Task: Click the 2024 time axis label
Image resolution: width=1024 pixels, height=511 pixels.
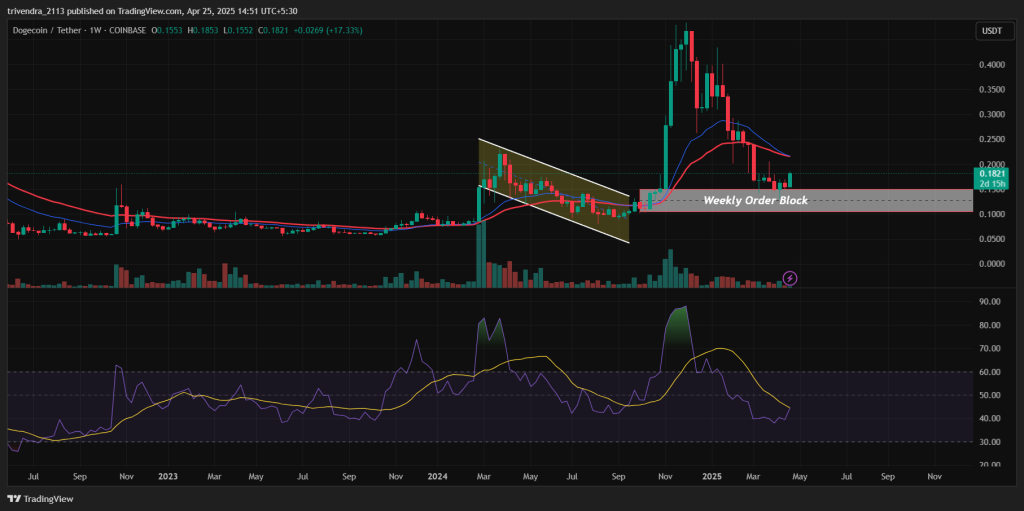Action: (x=436, y=478)
